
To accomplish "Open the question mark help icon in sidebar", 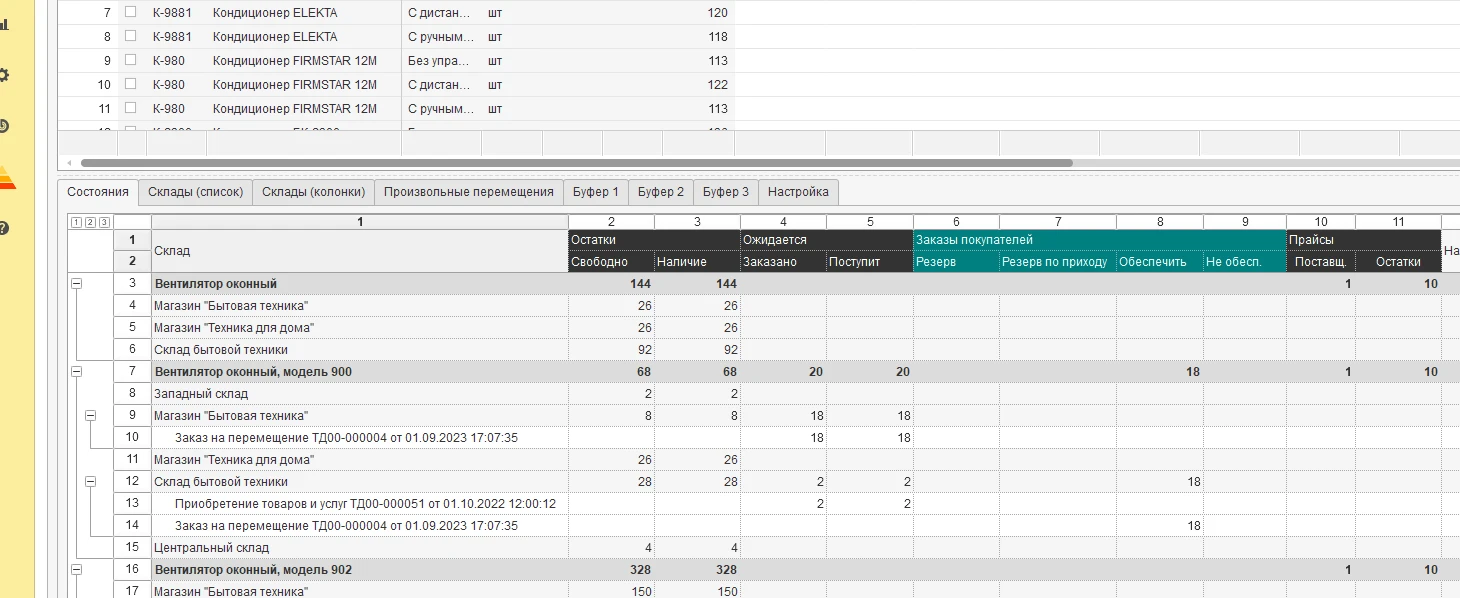I will click(4, 228).
